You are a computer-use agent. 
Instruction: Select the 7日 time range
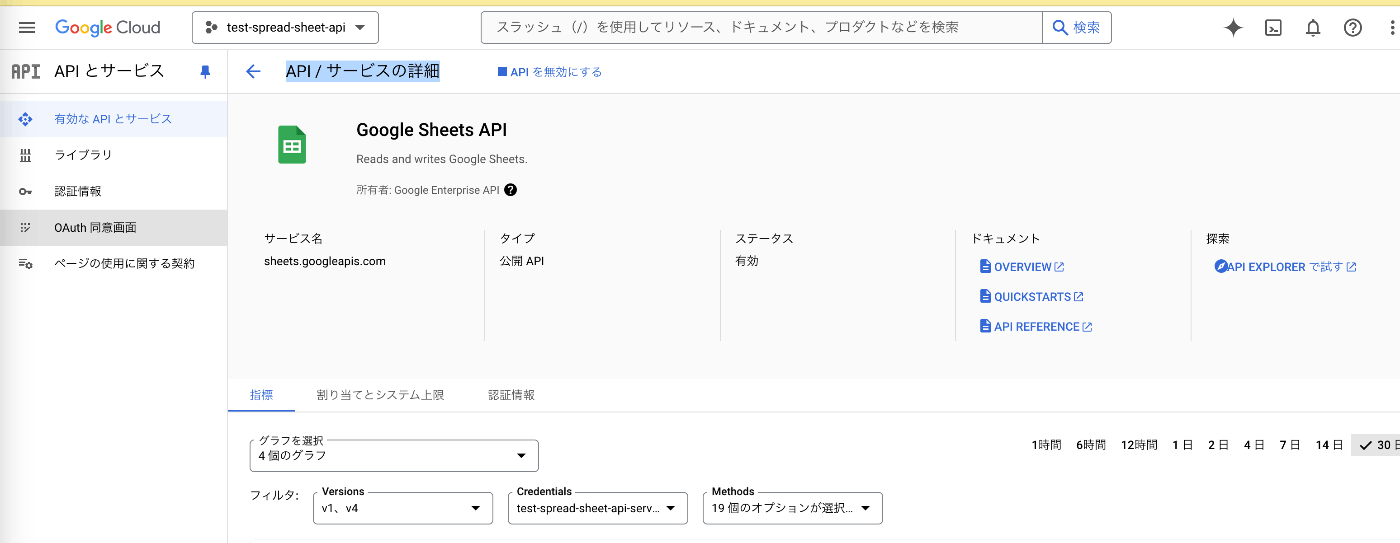point(1290,445)
